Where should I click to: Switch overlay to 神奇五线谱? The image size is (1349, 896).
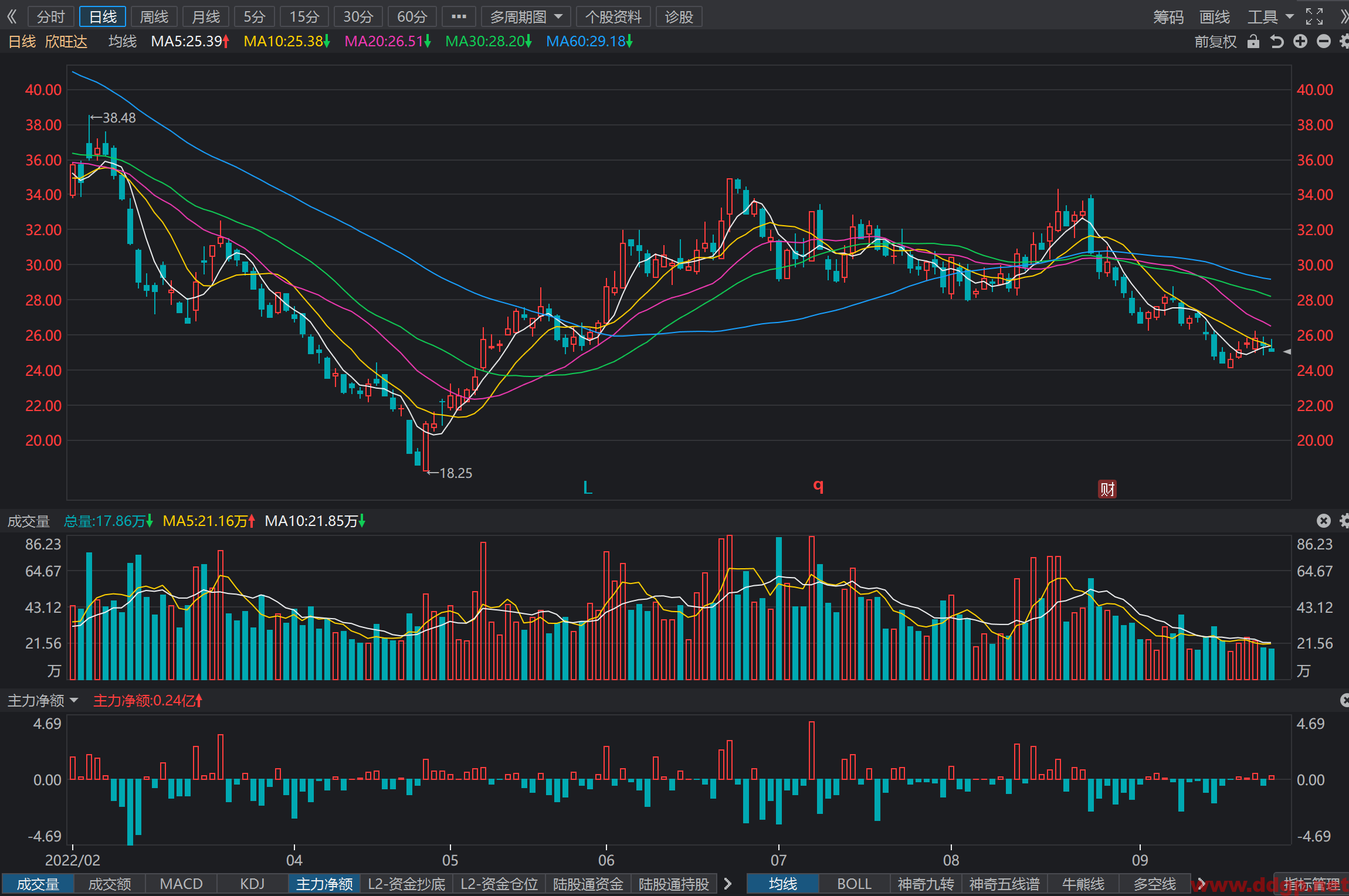[1005, 884]
